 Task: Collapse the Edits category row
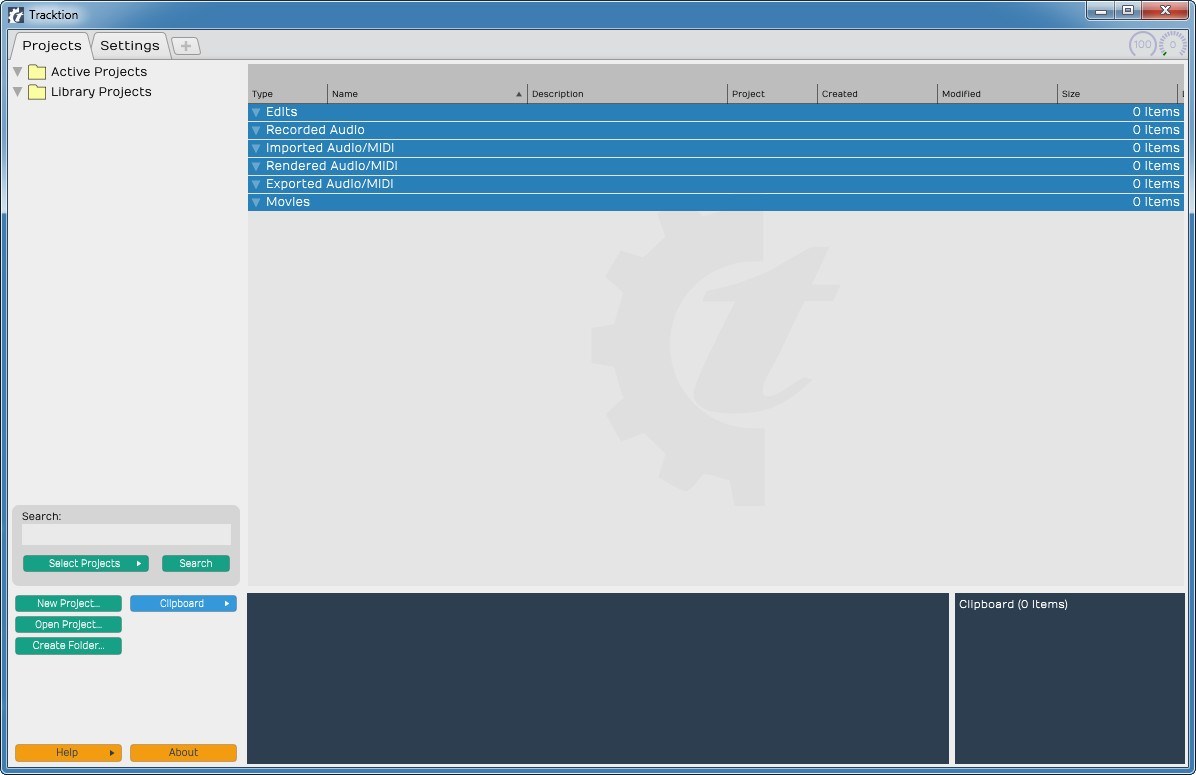click(x=257, y=111)
